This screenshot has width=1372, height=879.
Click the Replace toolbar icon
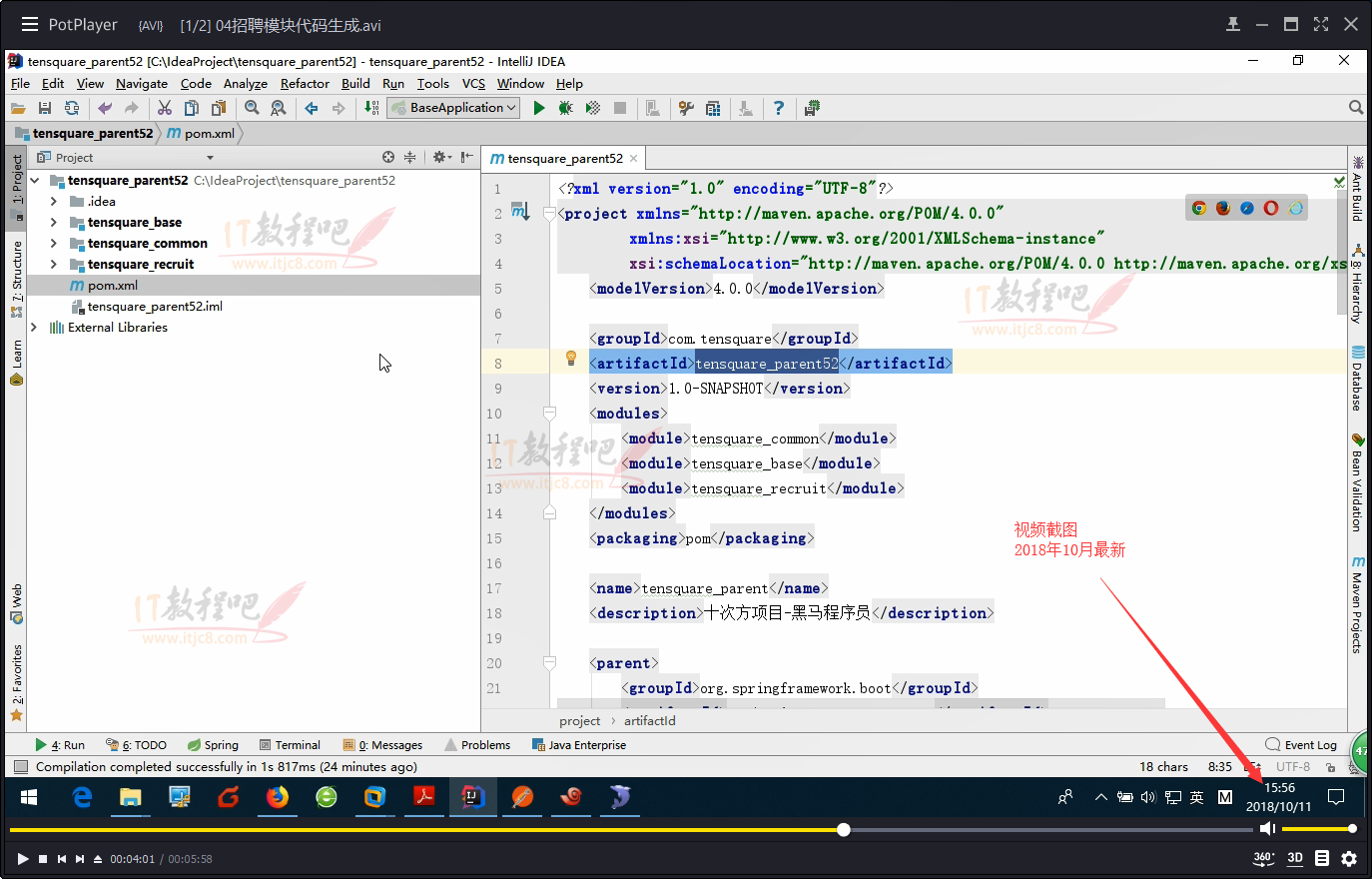(279, 108)
